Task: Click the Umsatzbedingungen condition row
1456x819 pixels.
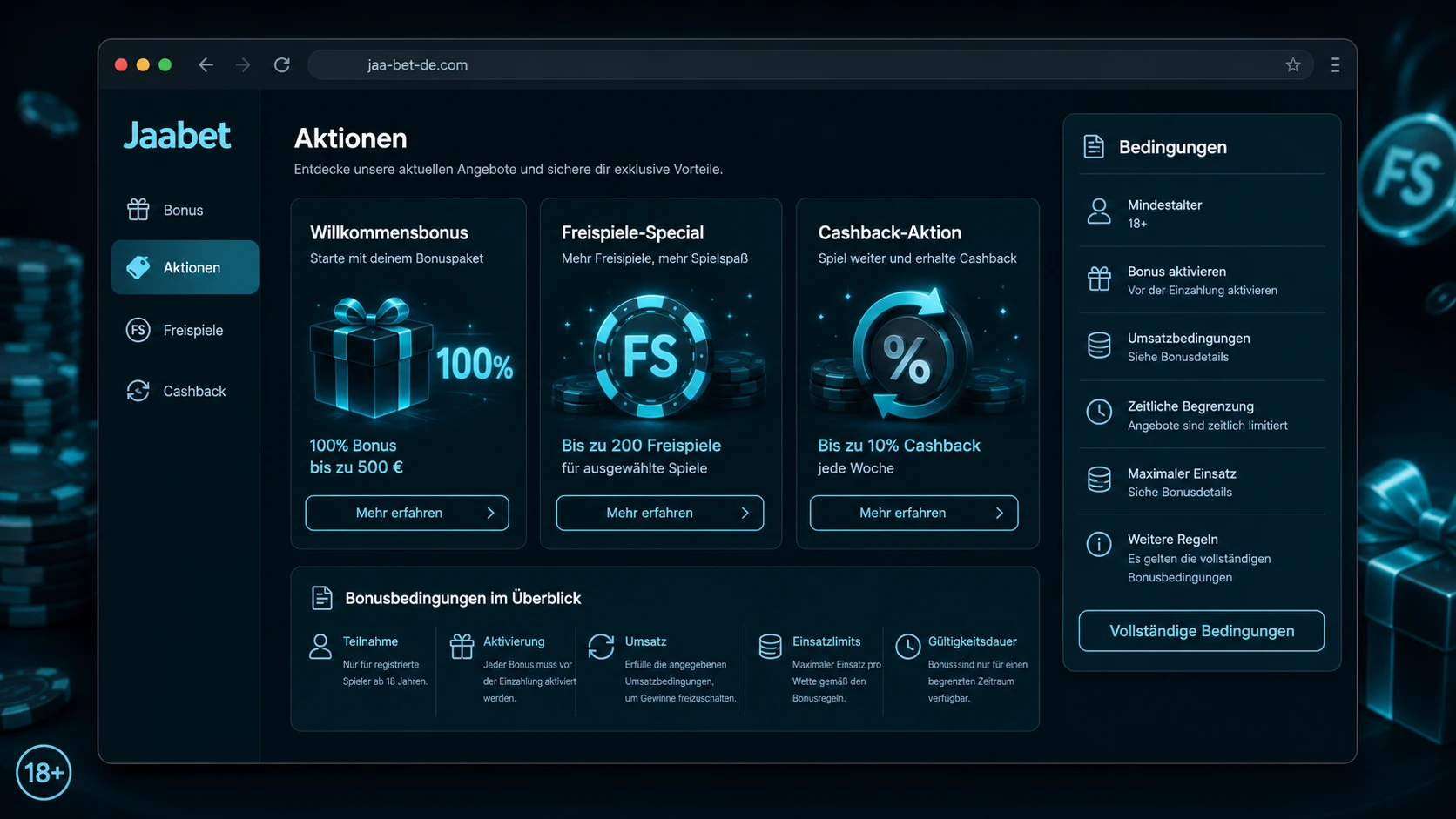Action: (x=1202, y=346)
